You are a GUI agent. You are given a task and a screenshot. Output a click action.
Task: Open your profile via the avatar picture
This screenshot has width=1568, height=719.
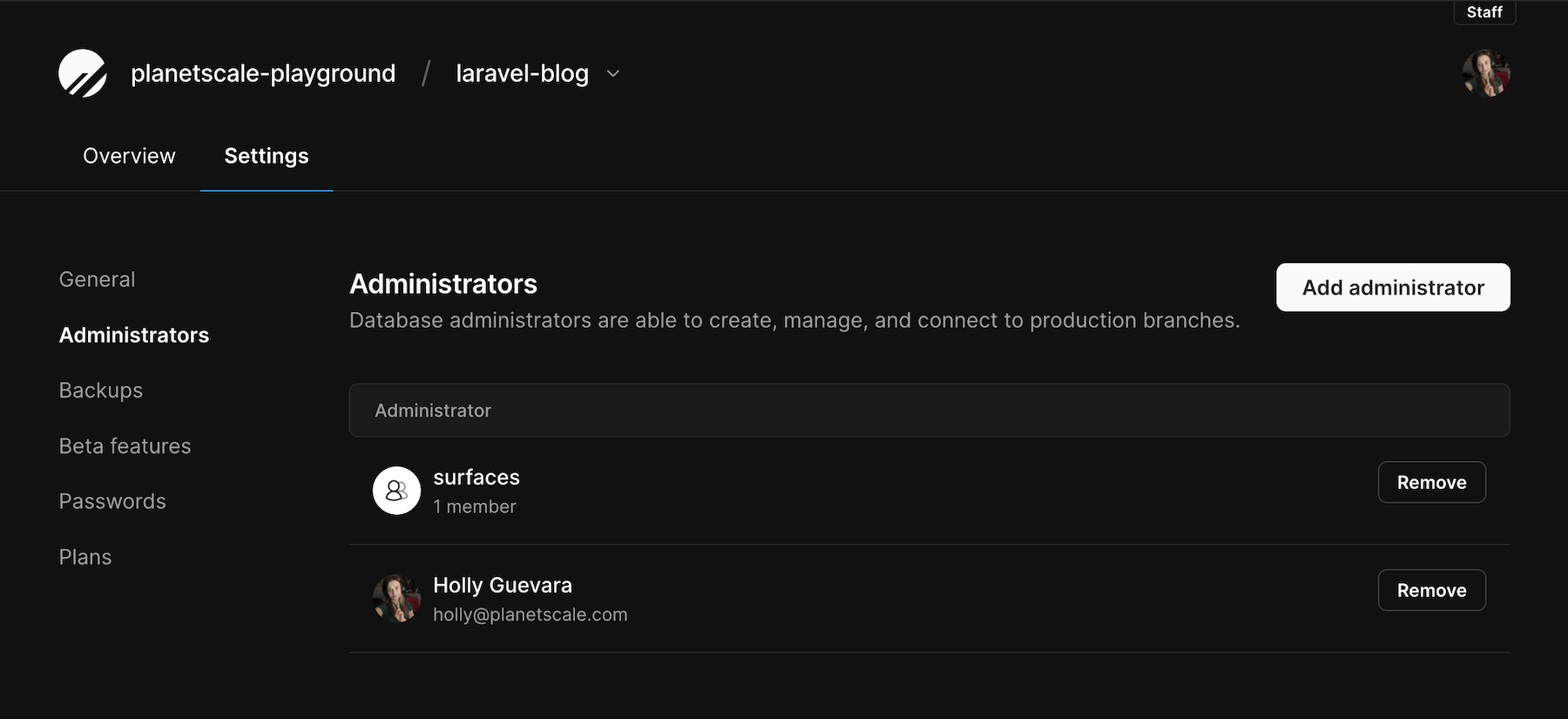[x=1486, y=73]
